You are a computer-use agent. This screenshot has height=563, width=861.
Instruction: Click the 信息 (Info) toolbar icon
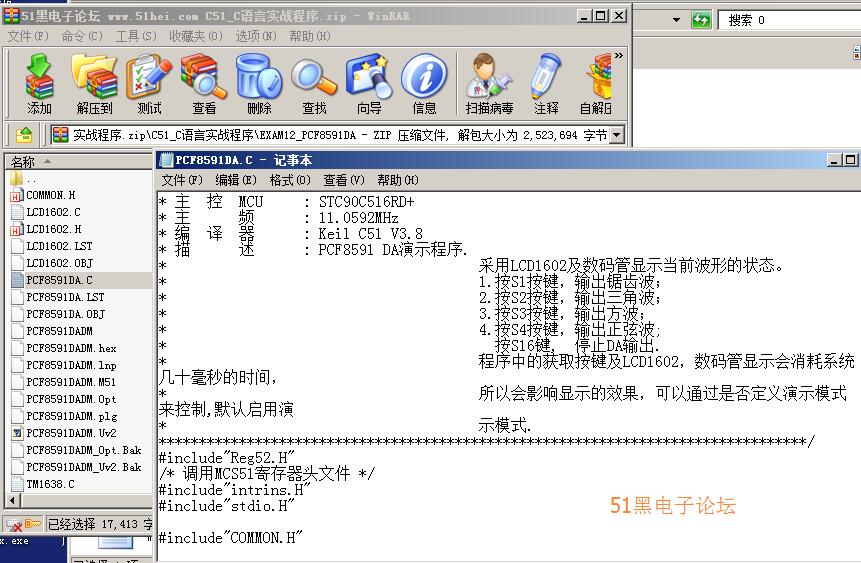tap(424, 84)
